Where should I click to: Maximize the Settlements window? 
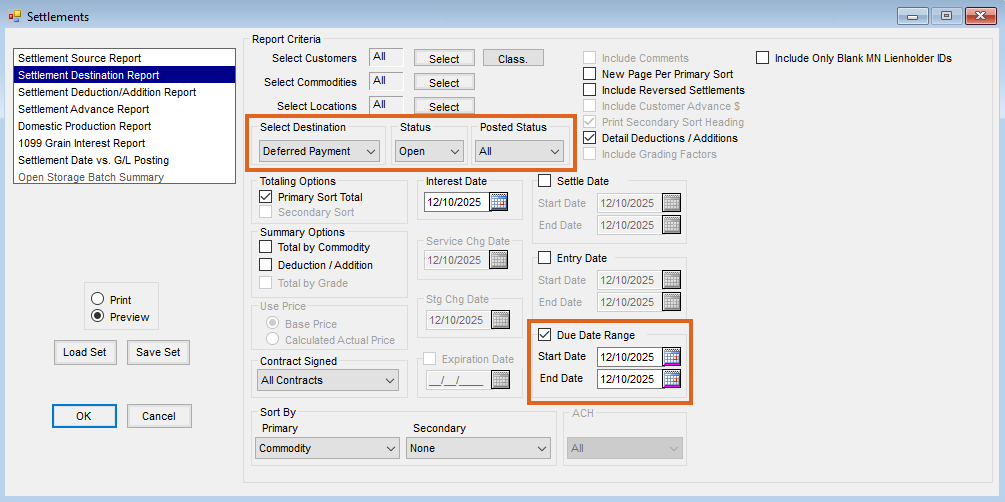click(947, 16)
